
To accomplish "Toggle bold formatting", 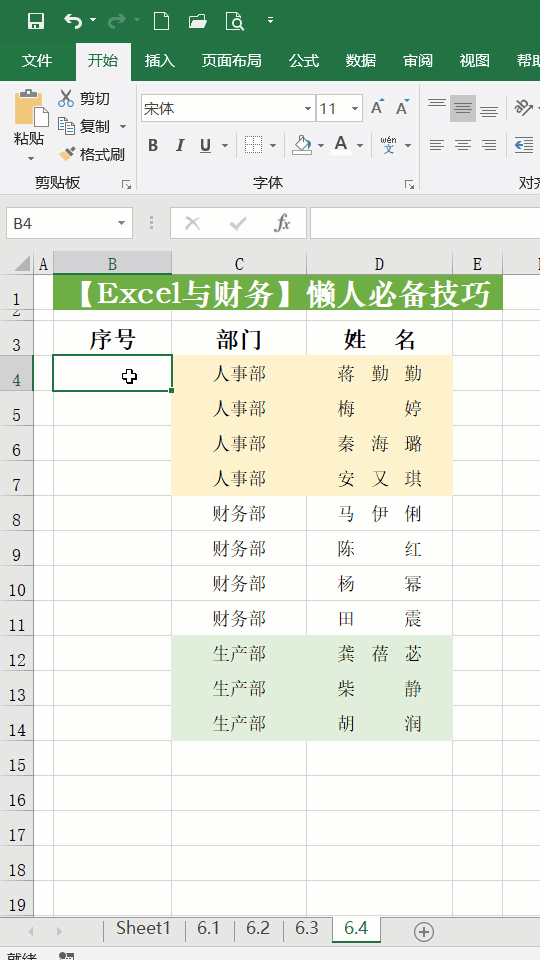I will [153, 145].
